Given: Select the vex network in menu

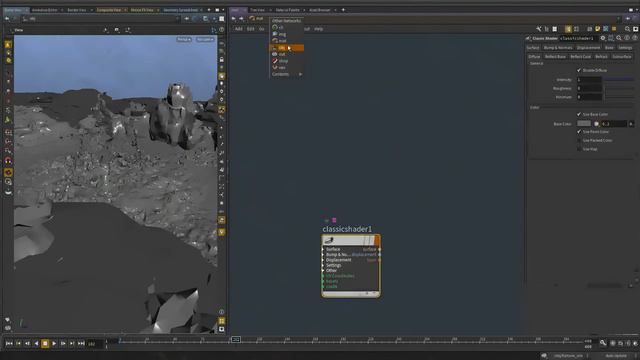Looking at the screenshot, I should 287,67.
